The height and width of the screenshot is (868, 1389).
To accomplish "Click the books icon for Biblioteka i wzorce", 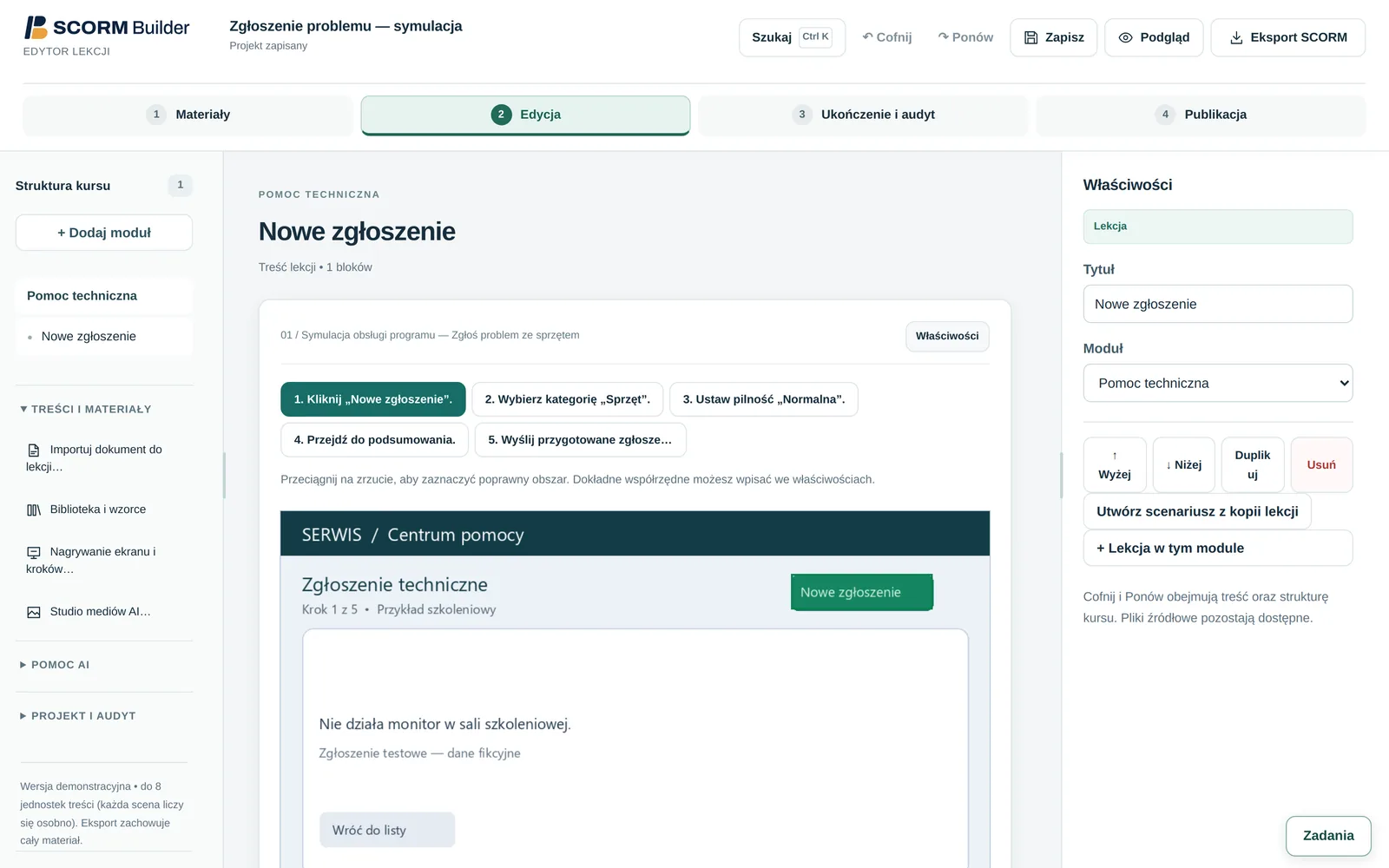I will point(34,510).
